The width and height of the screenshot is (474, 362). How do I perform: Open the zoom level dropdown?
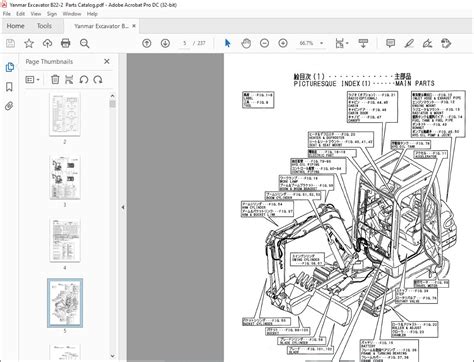321,43
